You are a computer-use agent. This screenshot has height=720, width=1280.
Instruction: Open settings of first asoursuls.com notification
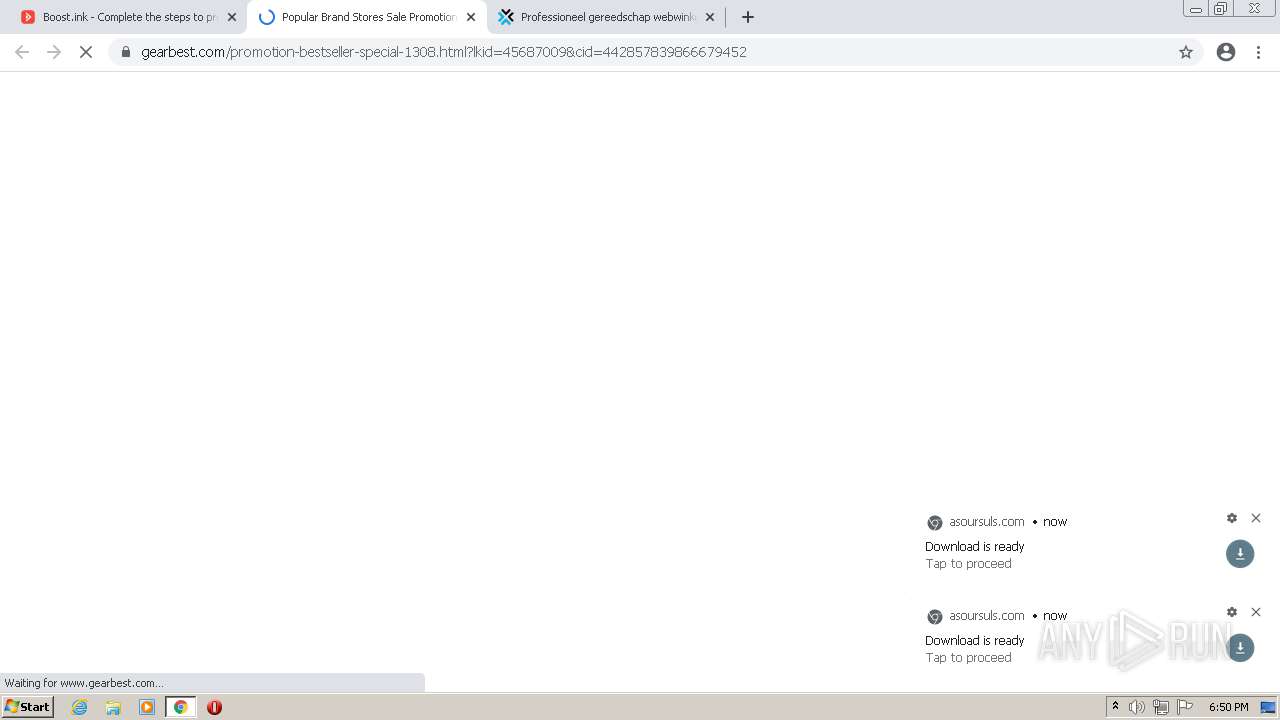[1232, 518]
